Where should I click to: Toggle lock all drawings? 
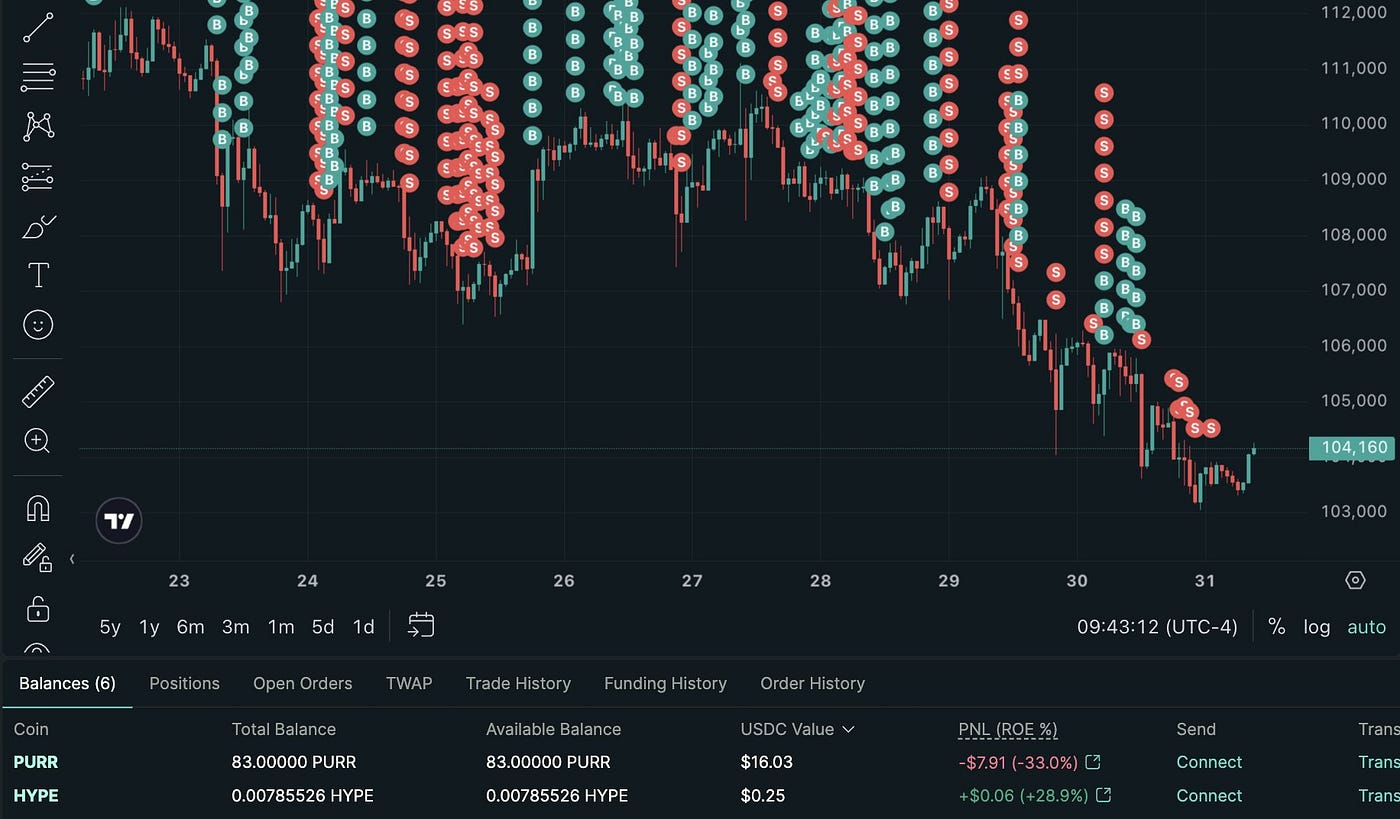37,610
